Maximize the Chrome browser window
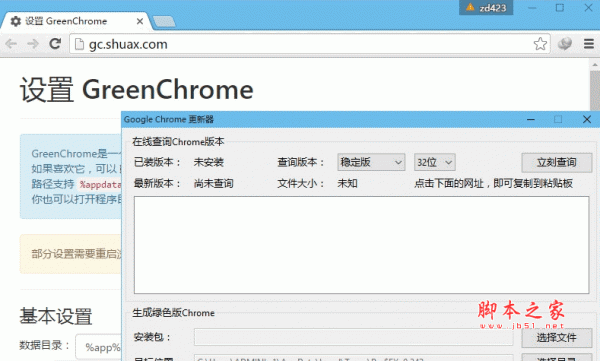The width and height of the screenshot is (600, 361). [x=559, y=8]
